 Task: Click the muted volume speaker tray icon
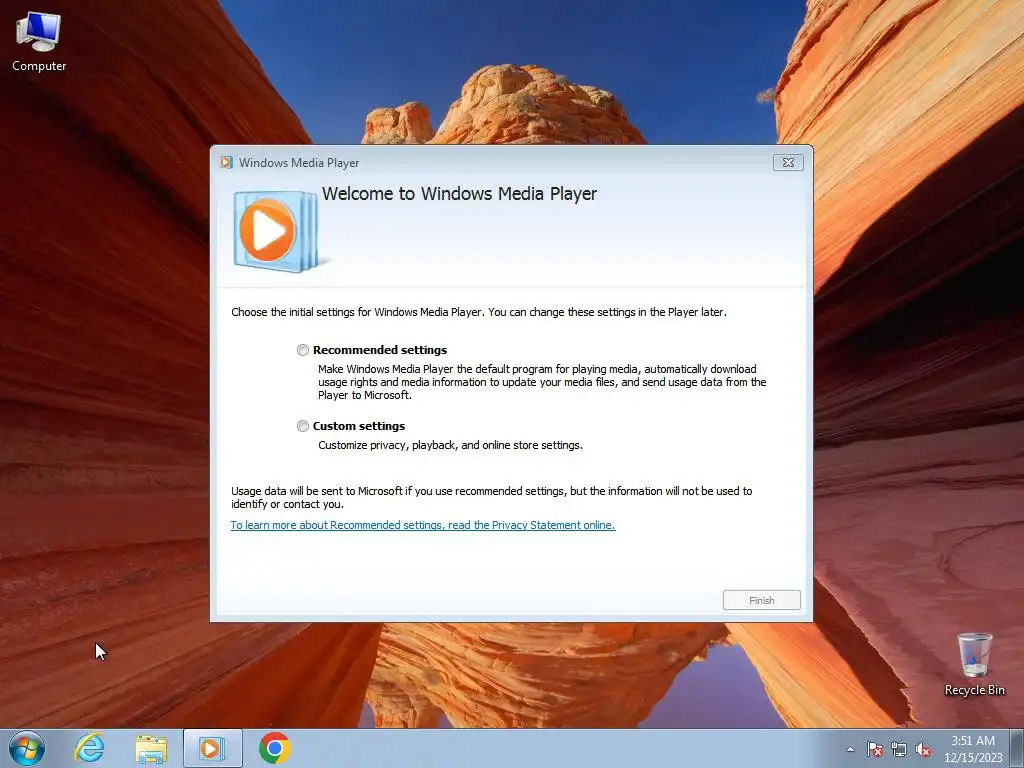click(x=923, y=749)
